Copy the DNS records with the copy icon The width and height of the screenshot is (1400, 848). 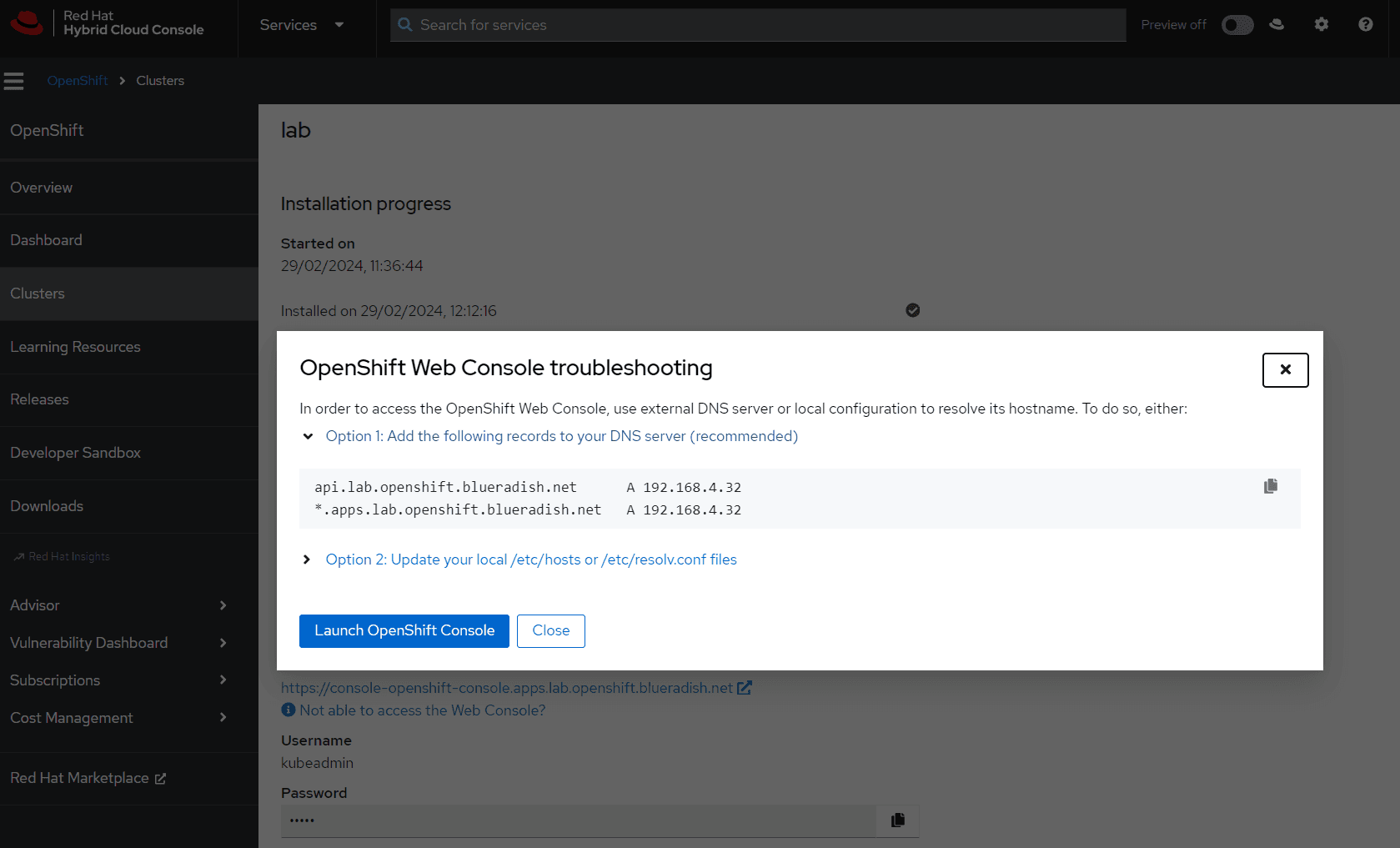pos(1271,486)
